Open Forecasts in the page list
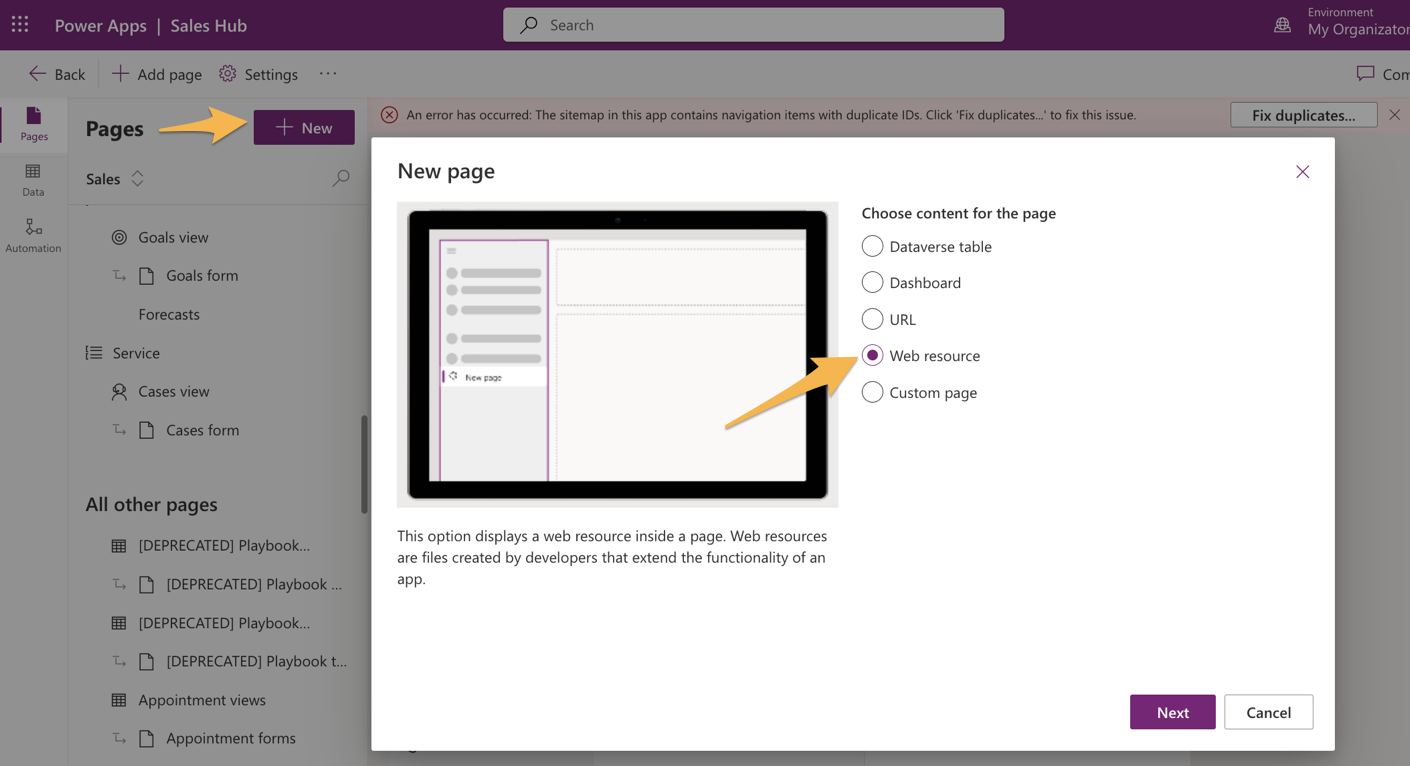1410x766 pixels. pyautogui.click(x=169, y=314)
